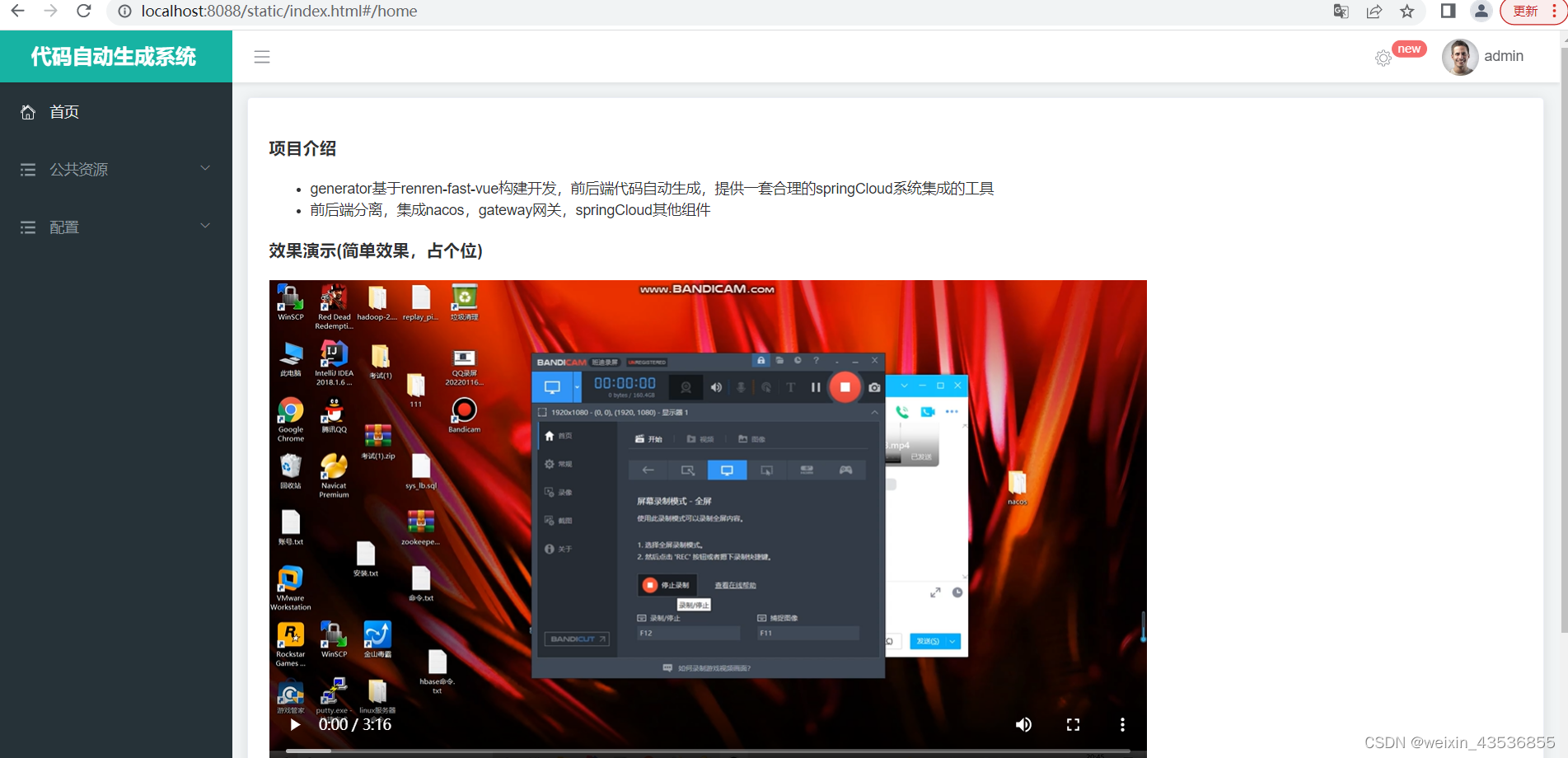The height and width of the screenshot is (758, 1568).
Task: Open site information icon beside the URL
Action: coord(125,12)
